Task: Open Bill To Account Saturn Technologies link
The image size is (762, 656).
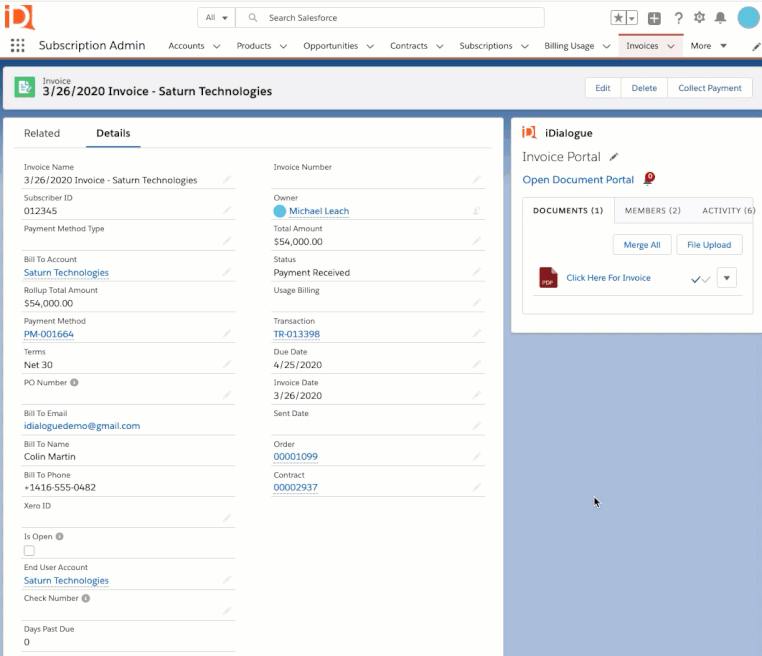Action: 66,273
